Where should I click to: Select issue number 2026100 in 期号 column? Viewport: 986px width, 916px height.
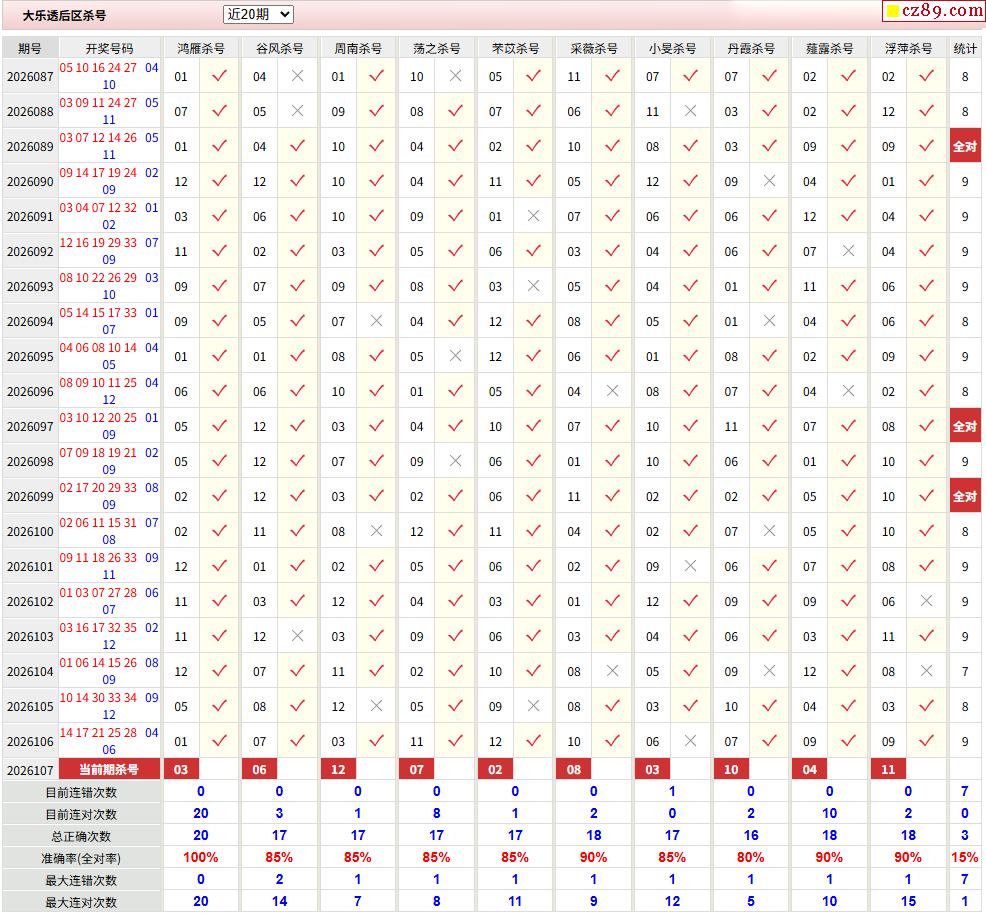pyautogui.click(x=30, y=531)
